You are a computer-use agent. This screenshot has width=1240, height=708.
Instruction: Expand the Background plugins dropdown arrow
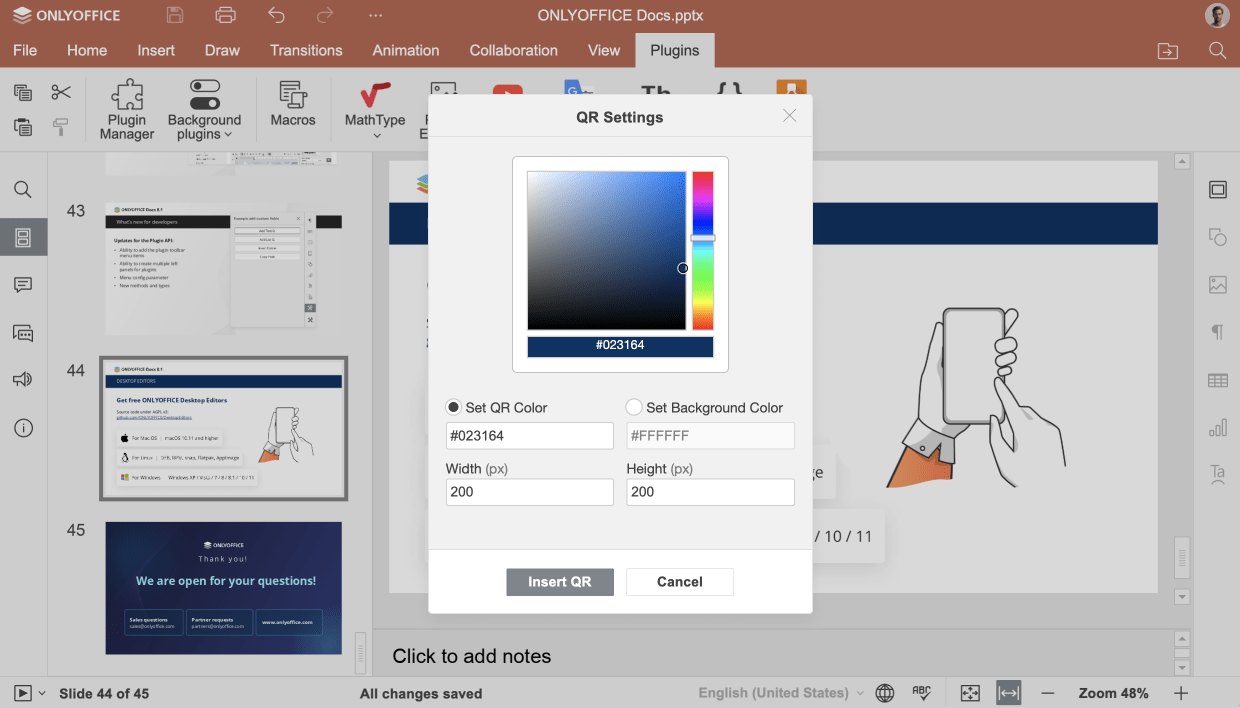(228, 135)
